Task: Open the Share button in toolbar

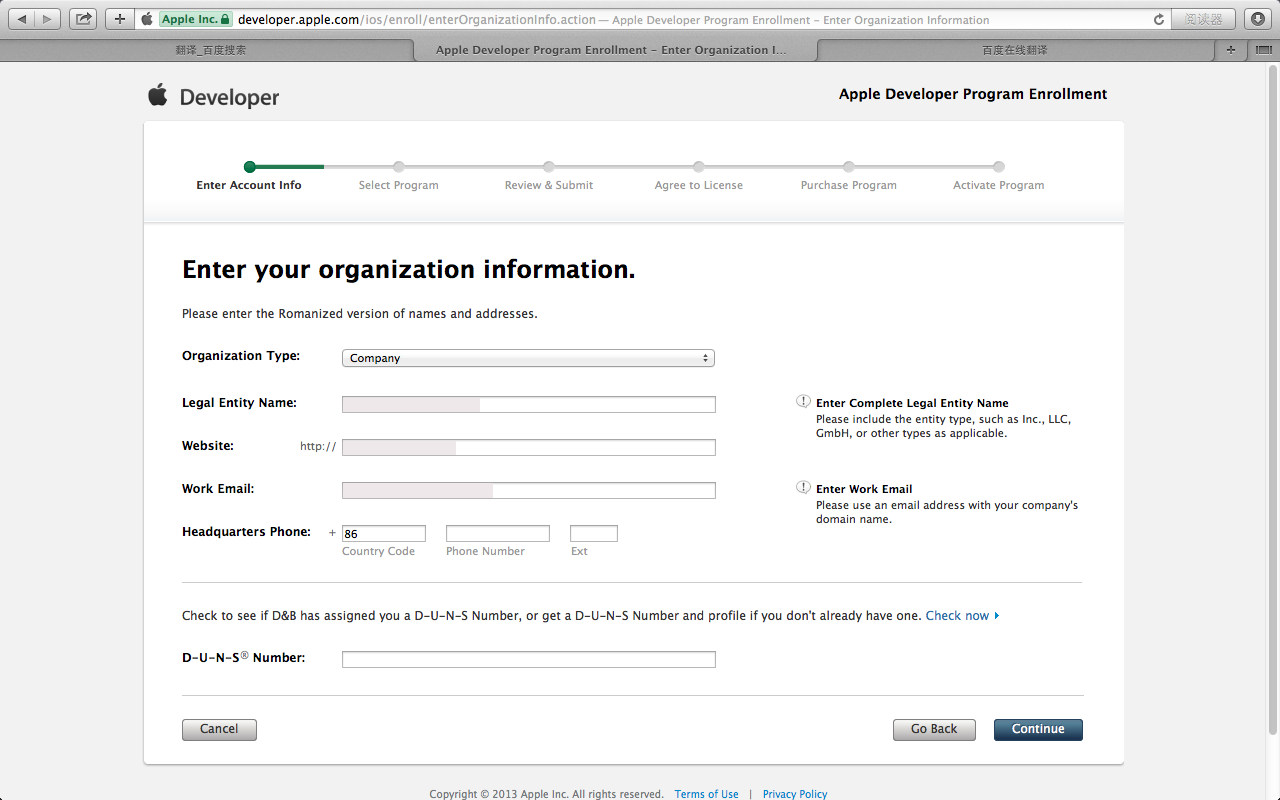Action: (x=83, y=19)
